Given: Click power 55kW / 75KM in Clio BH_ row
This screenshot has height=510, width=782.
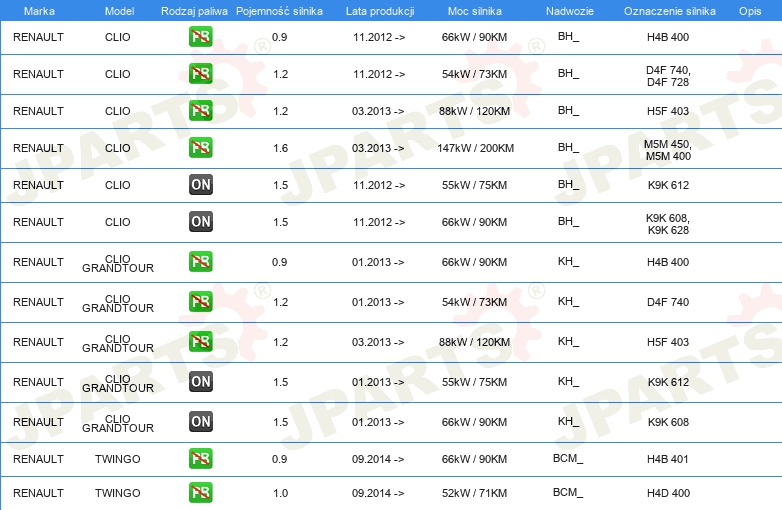Looking at the screenshot, I should (x=474, y=185).
